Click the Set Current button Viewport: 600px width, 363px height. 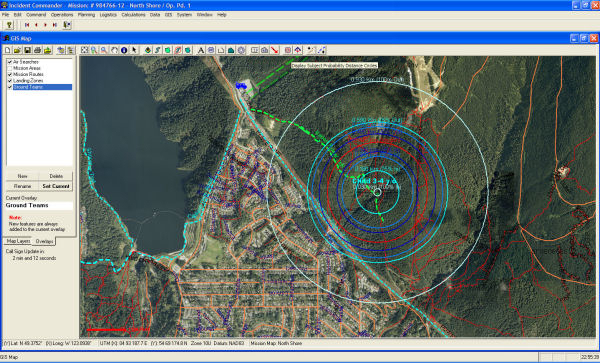[x=56, y=186]
